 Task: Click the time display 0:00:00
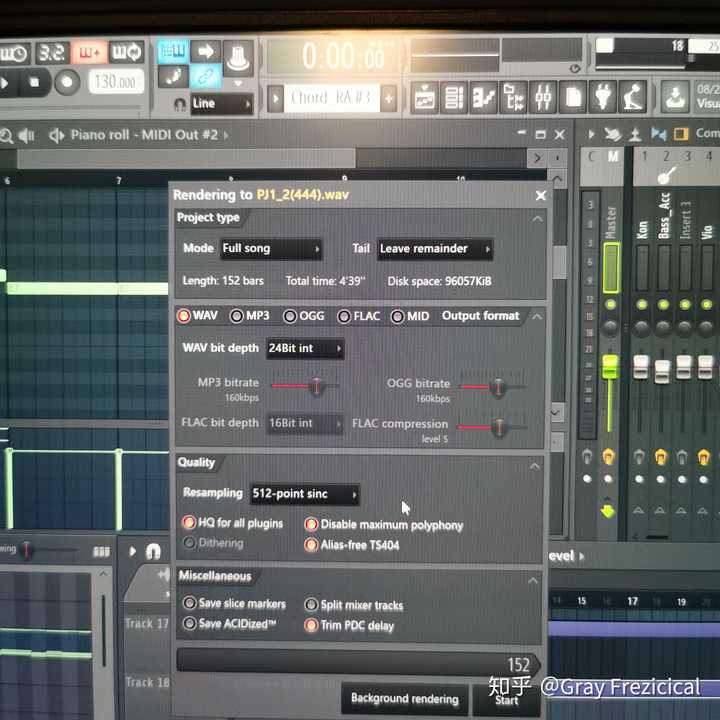343,56
